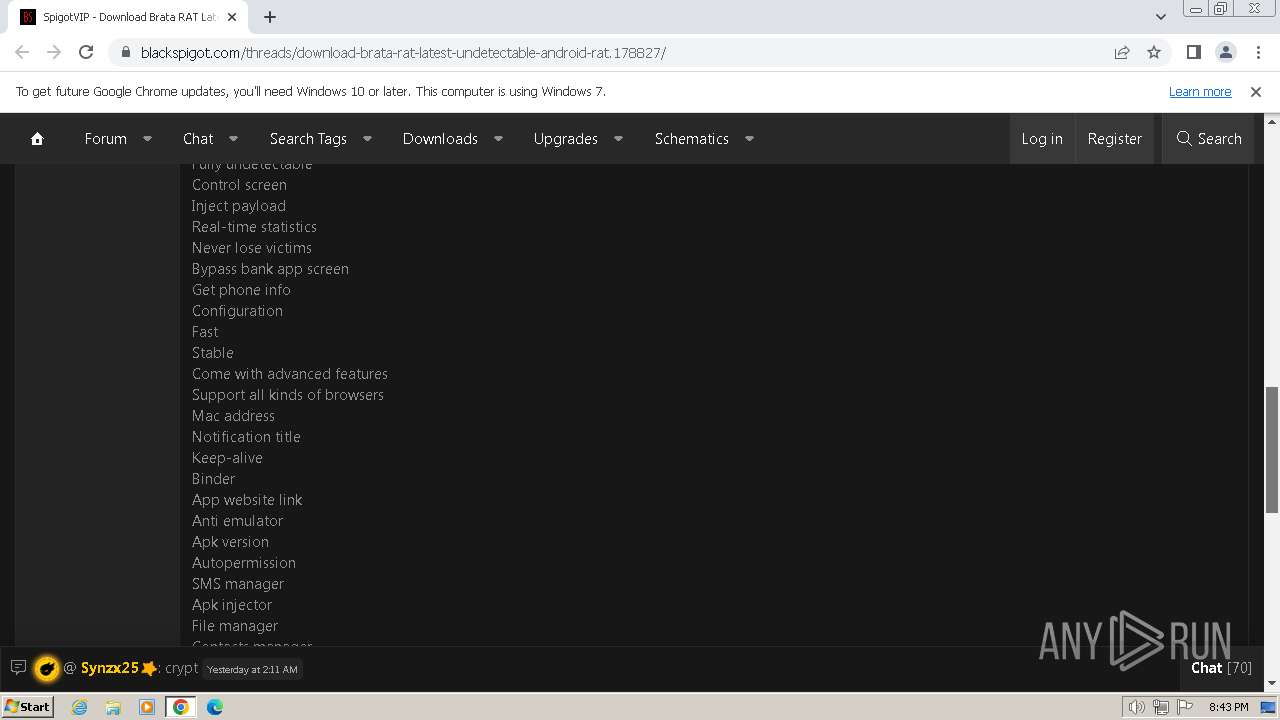Share this page icon in address bar

[x=1122, y=52]
